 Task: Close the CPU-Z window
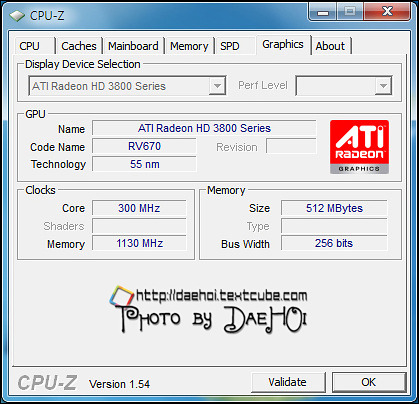point(387,12)
